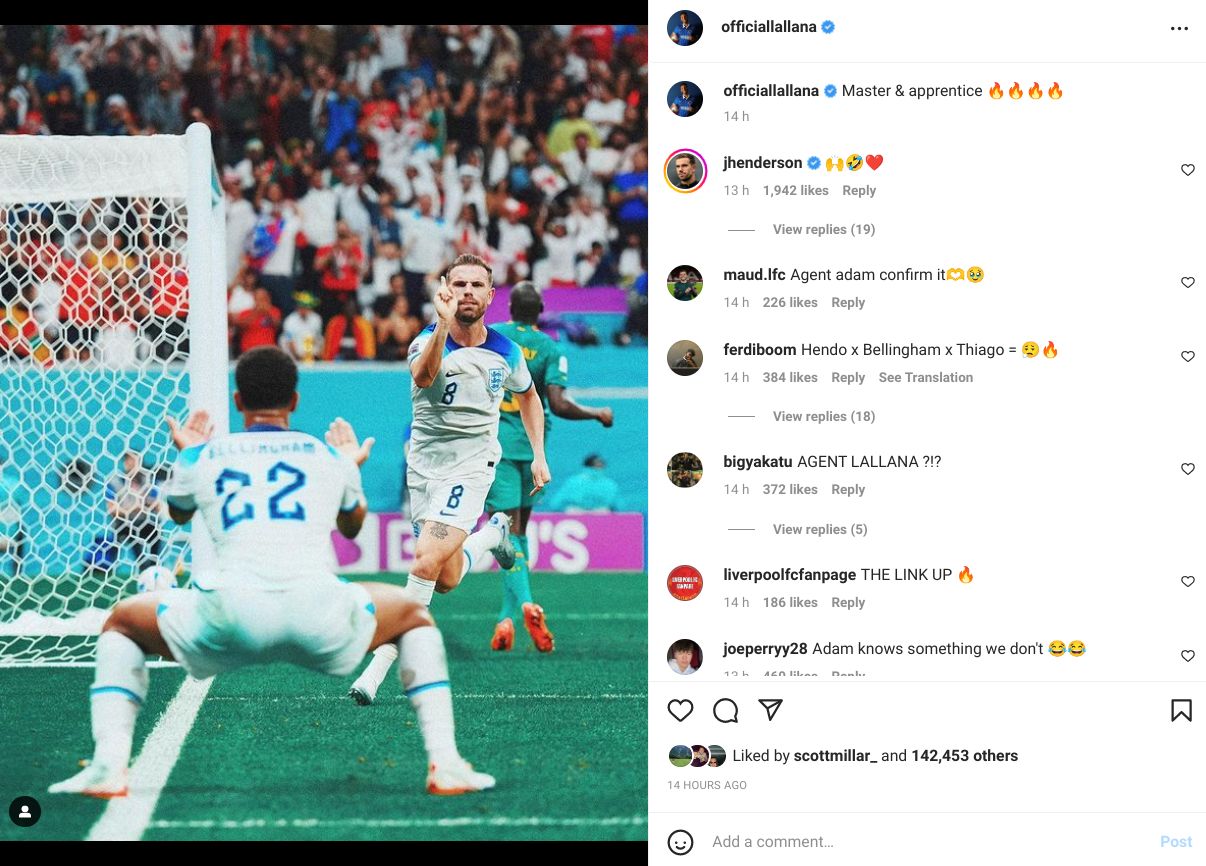
Task: Open the three-dot more options menu
Action: coord(1179,28)
